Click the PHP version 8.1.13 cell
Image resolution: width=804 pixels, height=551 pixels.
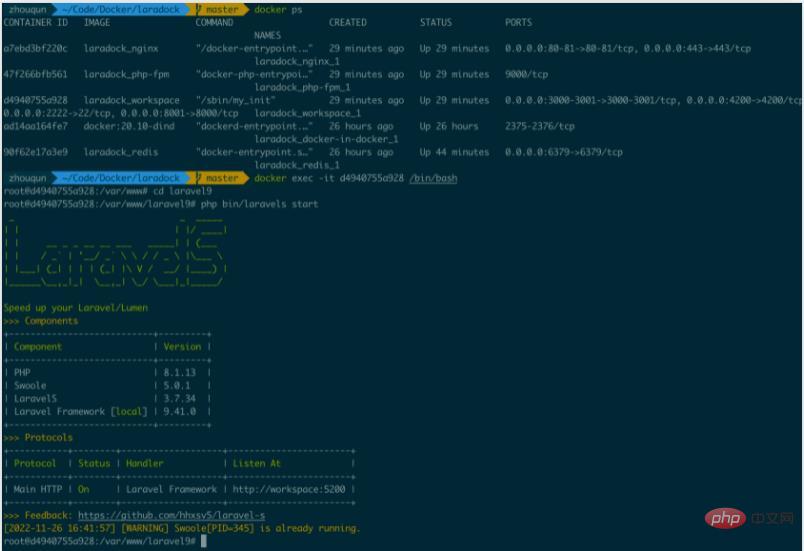[x=179, y=373]
